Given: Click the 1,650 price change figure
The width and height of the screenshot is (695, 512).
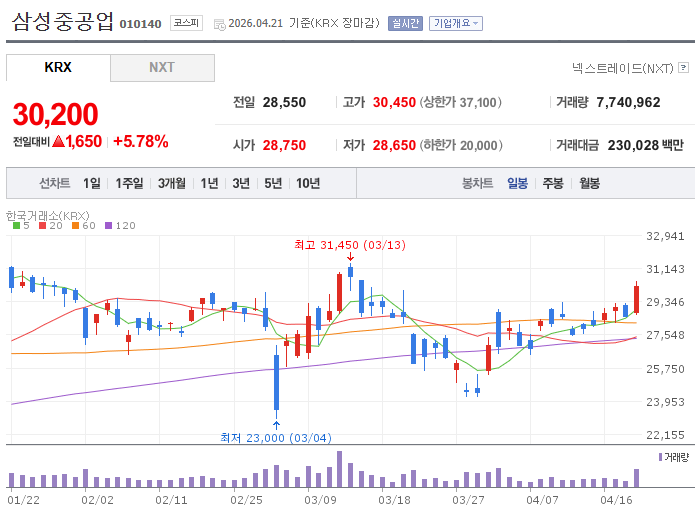Looking at the screenshot, I should pos(84,141).
